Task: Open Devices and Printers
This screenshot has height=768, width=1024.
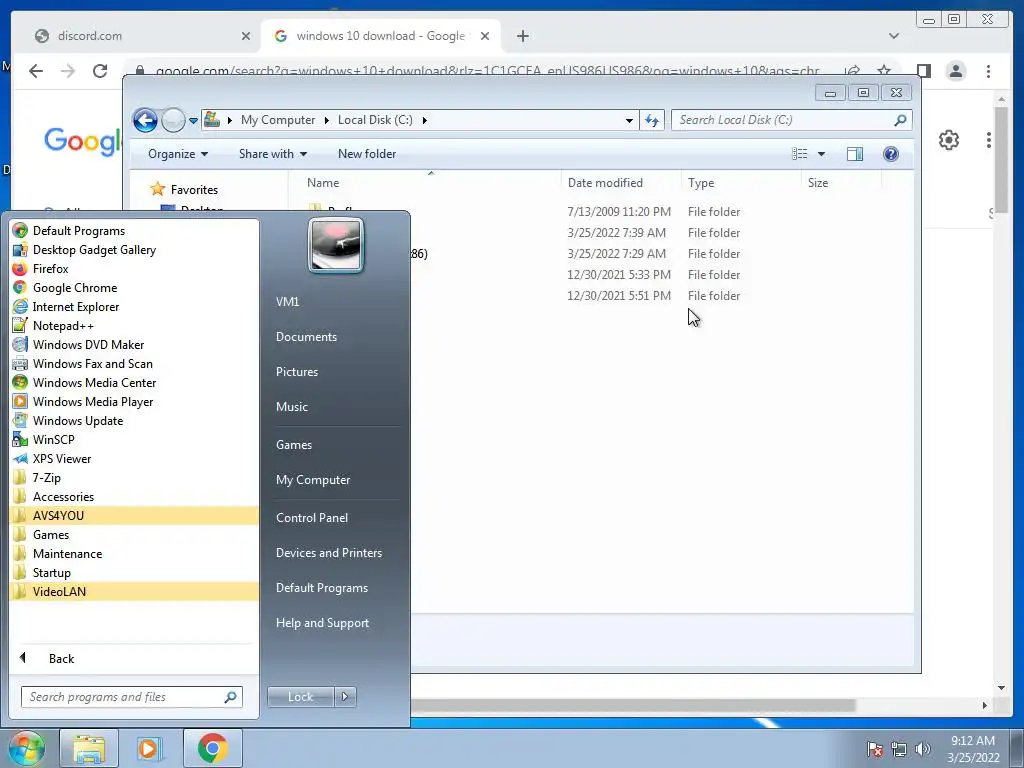Action: 328,552
